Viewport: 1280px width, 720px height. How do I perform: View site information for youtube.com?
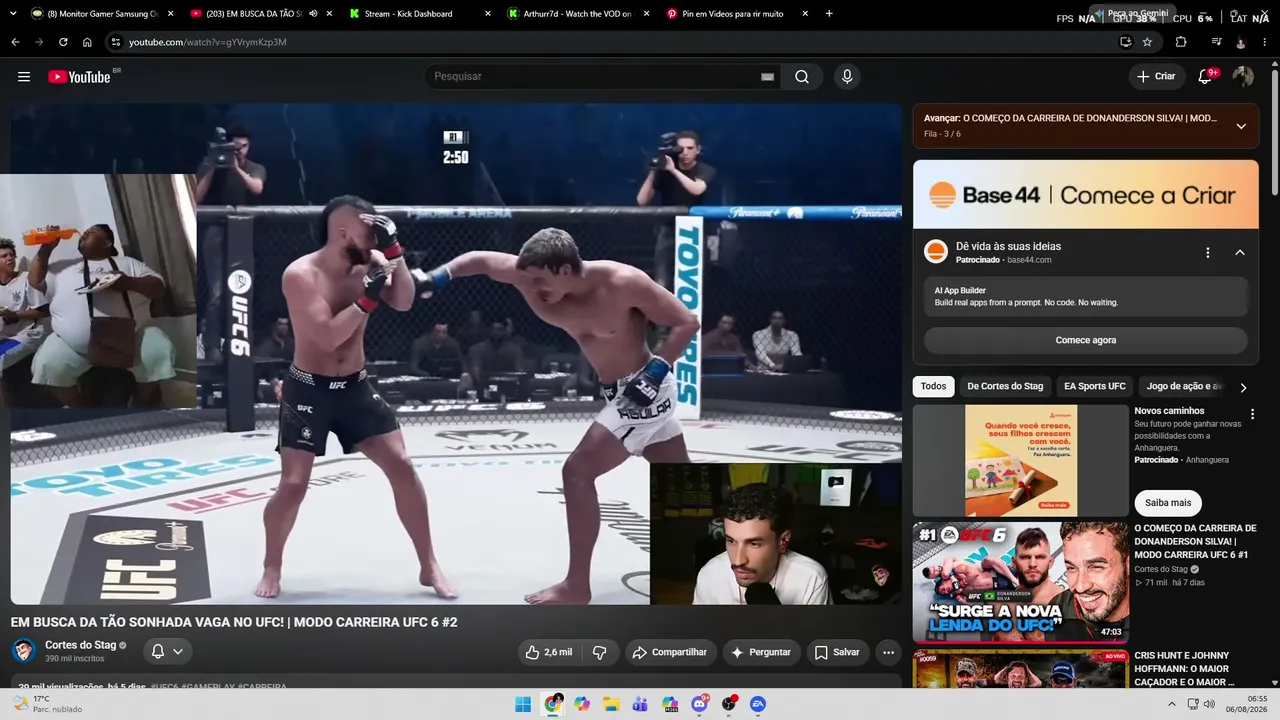[x=116, y=42]
